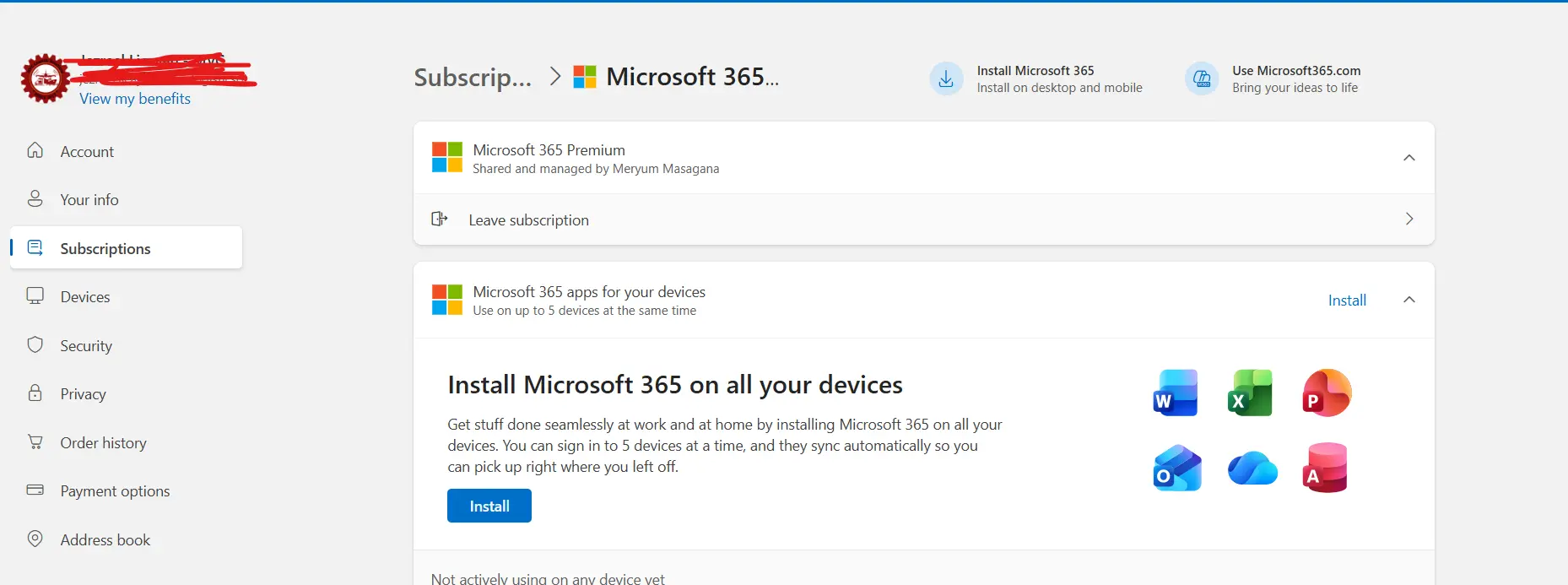Click the Access app icon
This screenshot has height=585, width=1568.
click(1325, 468)
